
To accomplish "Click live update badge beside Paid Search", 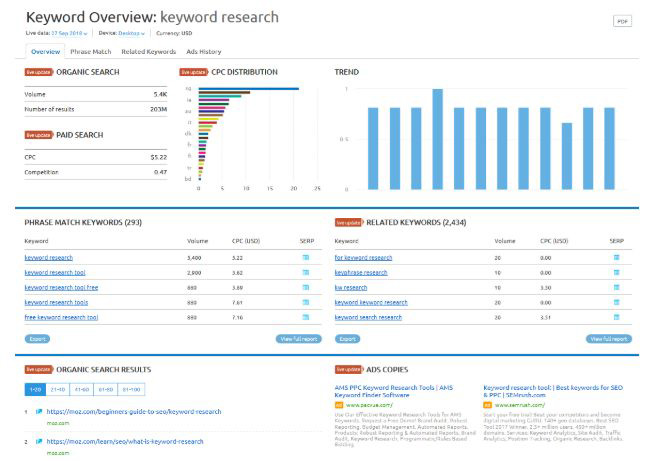I will tap(39, 135).
